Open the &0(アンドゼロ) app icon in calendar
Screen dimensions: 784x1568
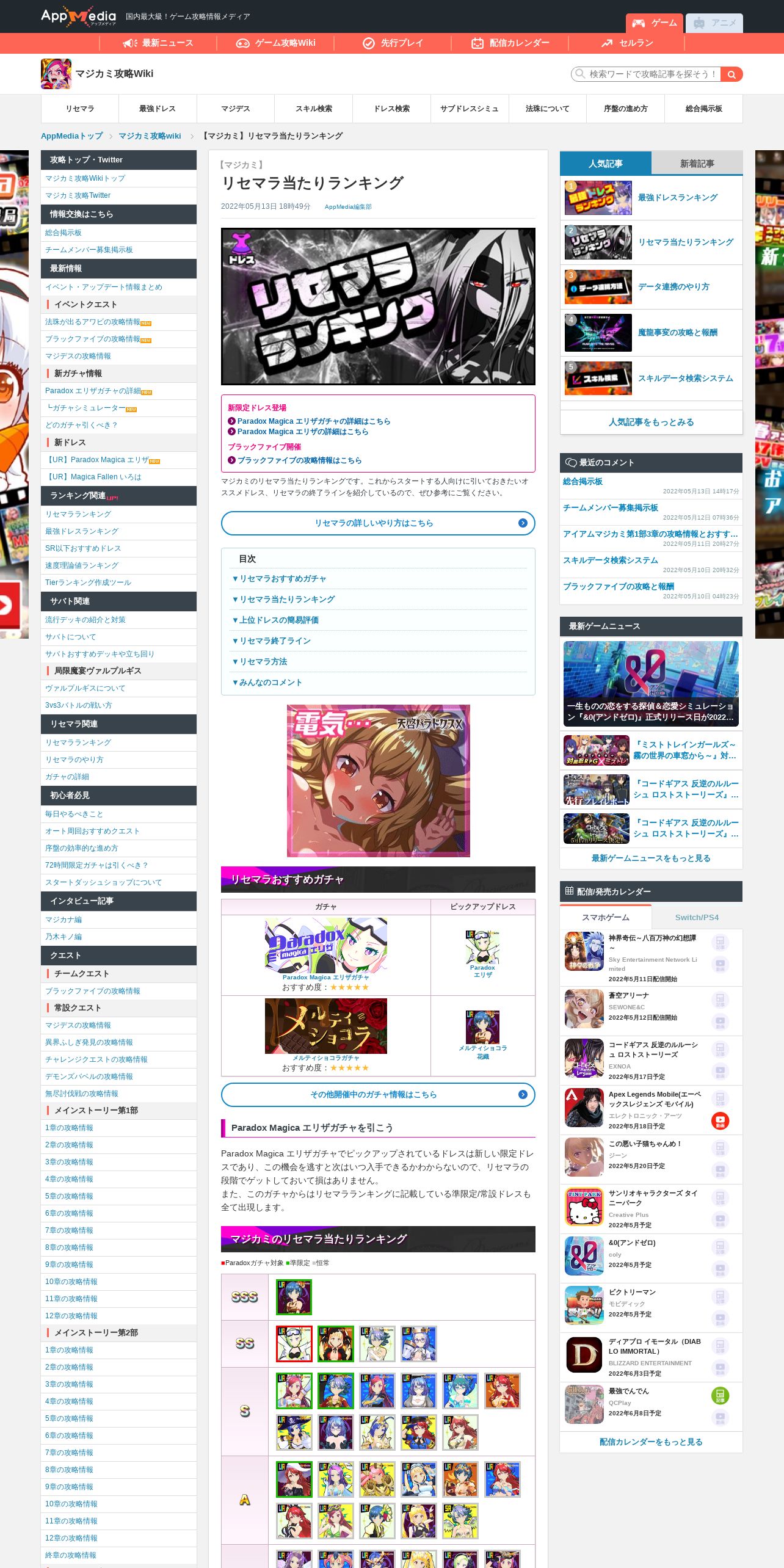pos(584,1256)
